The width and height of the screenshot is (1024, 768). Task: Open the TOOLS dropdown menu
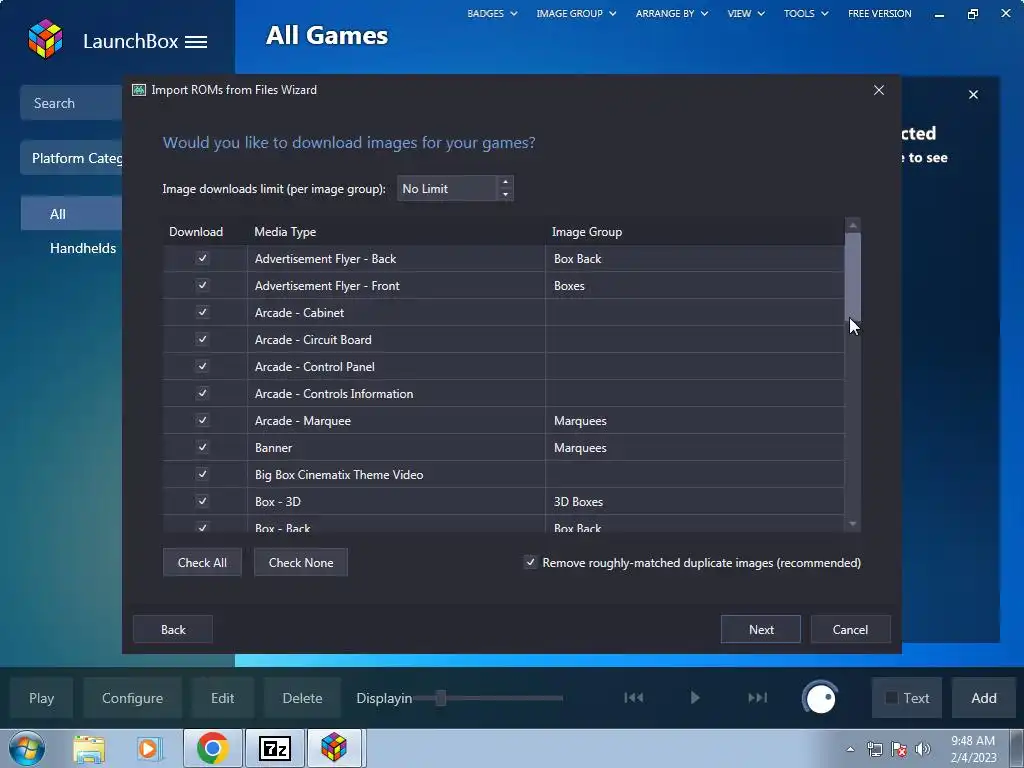(806, 13)
